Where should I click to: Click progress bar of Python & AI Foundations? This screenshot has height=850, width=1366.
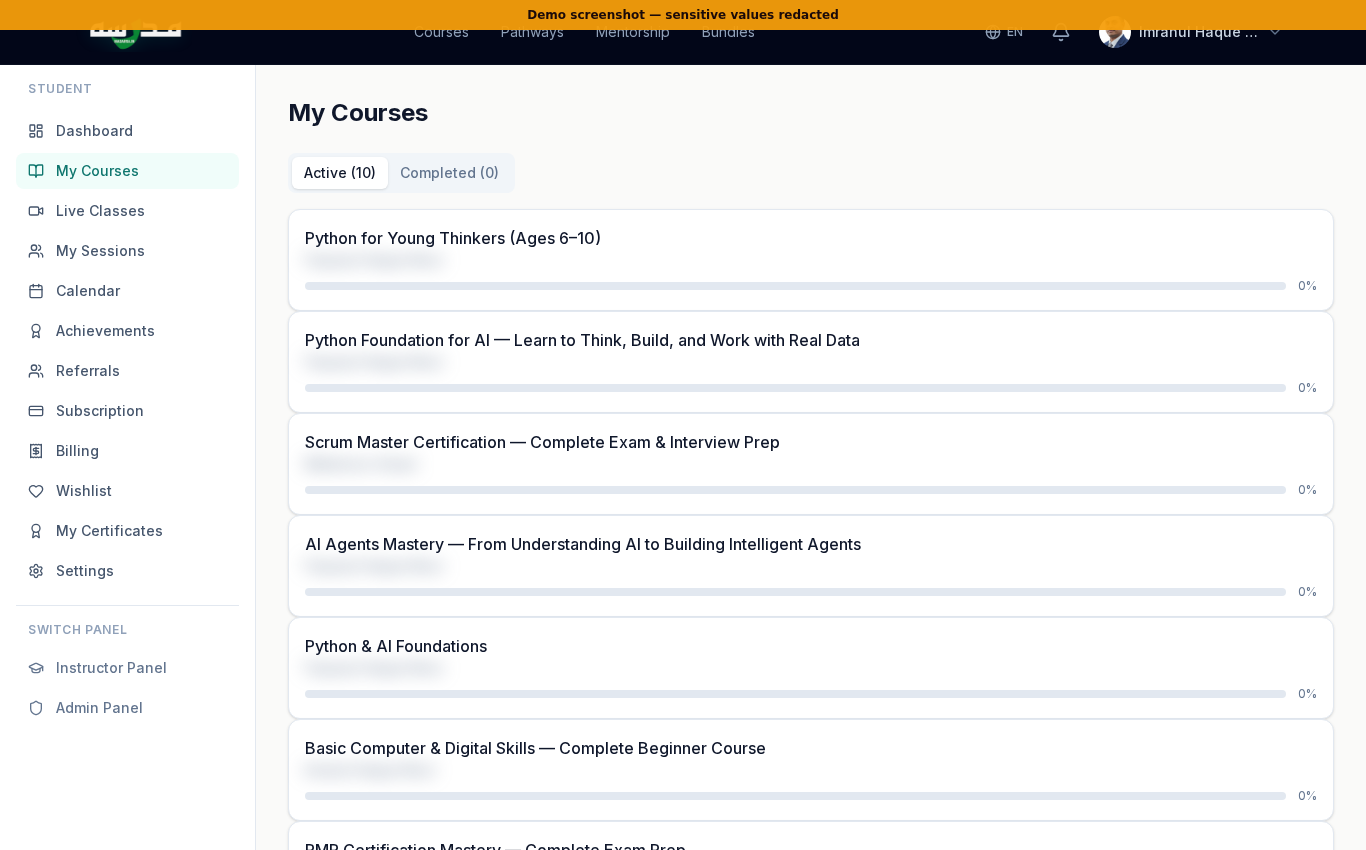795,694
